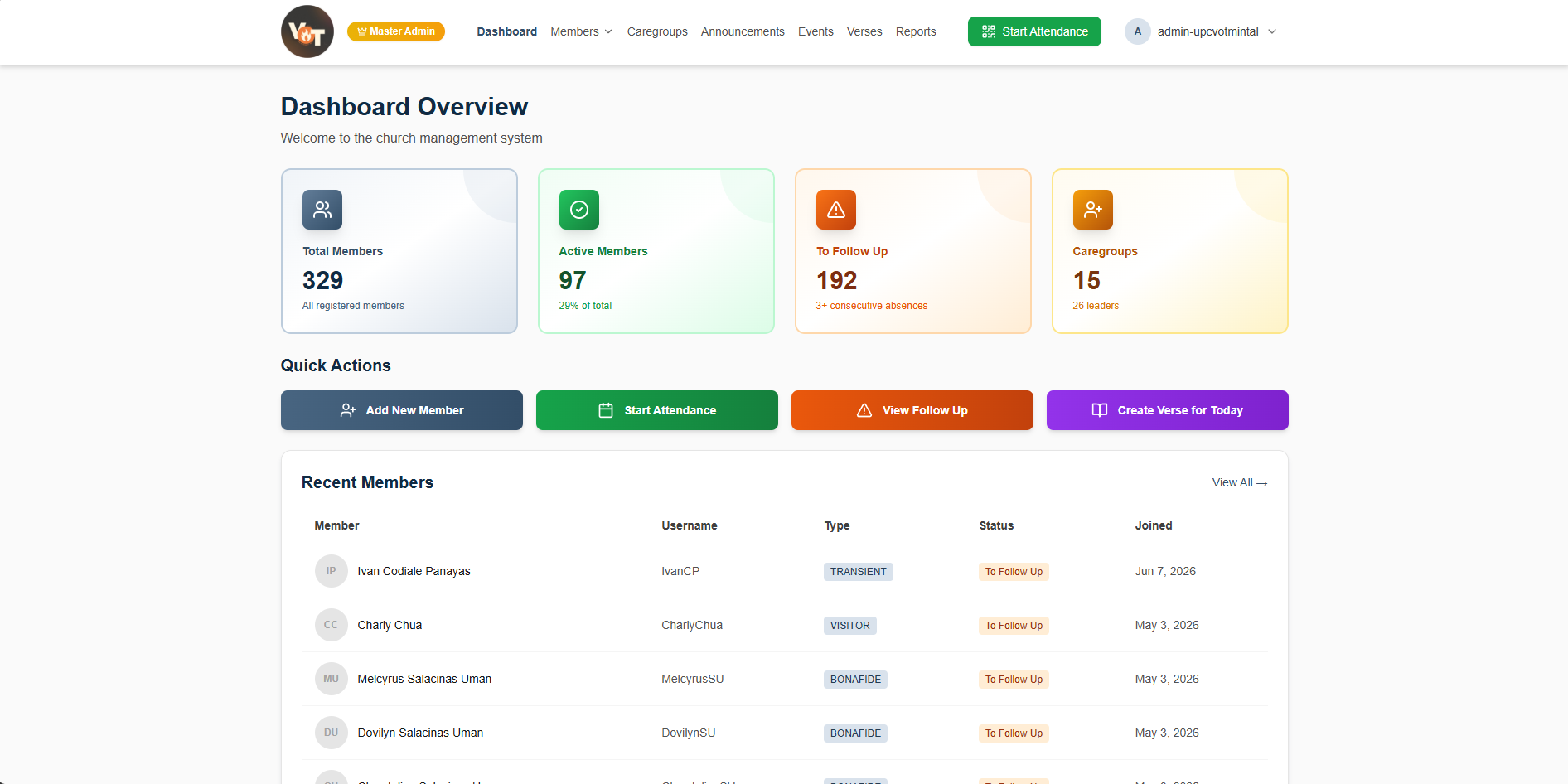Click BONAFIDE badge in Melcyrus Salacinas Uman row
The height and width of the screenshot is (784, 1568).
[x=855, y=680]
